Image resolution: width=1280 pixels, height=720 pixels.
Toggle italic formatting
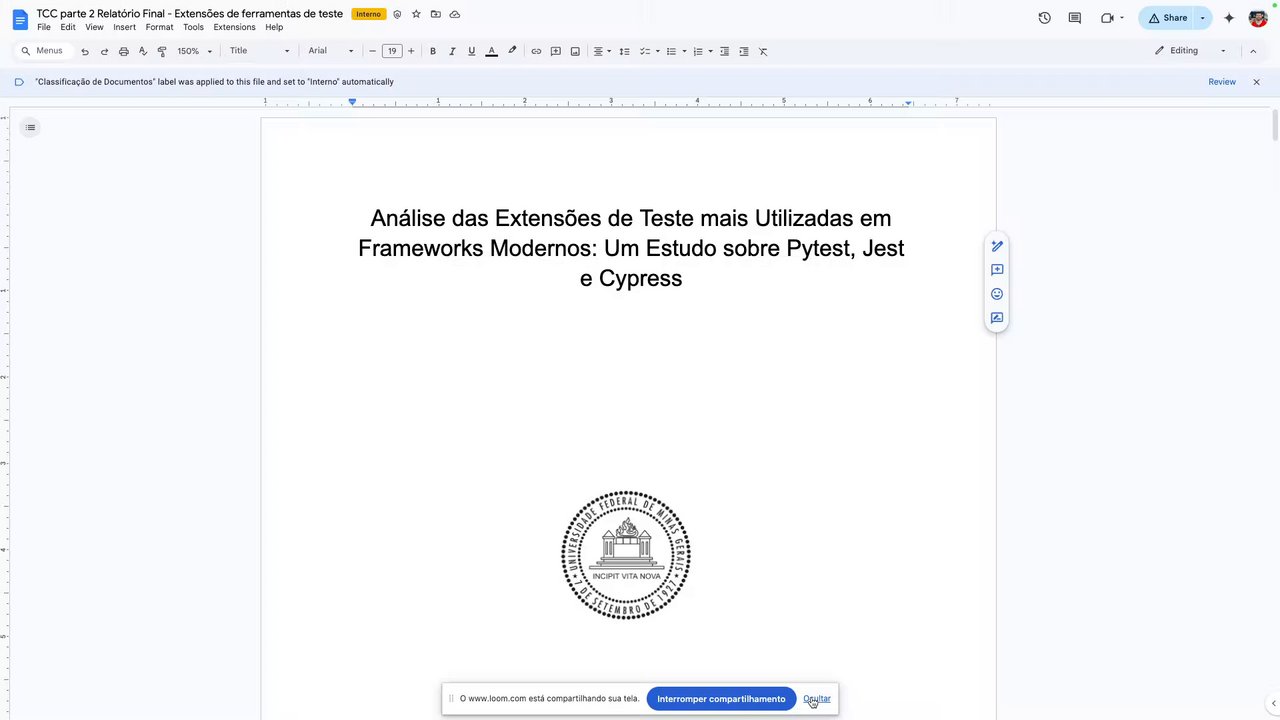[452, 51]
